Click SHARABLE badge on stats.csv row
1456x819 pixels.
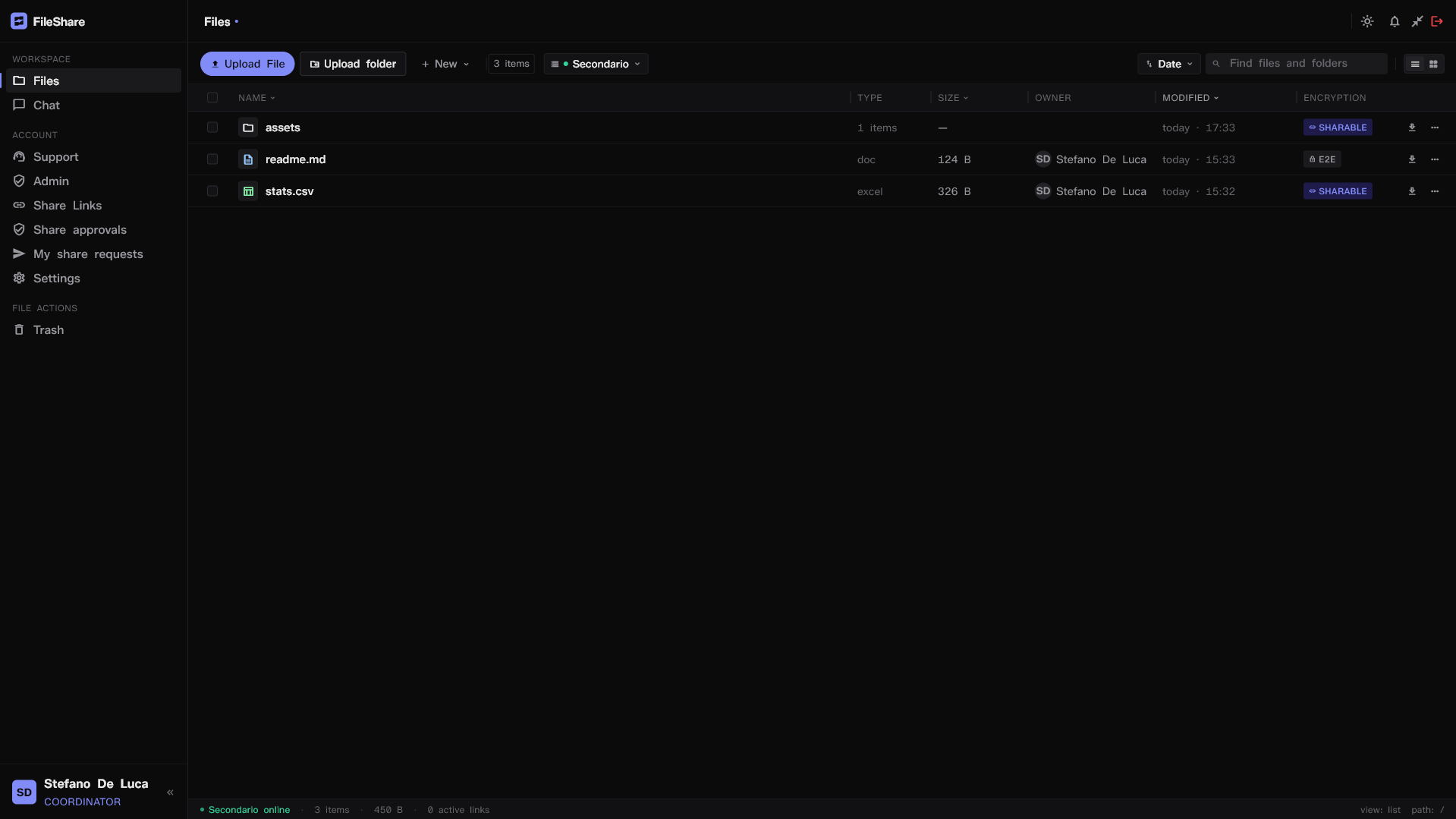[1338, 191]
